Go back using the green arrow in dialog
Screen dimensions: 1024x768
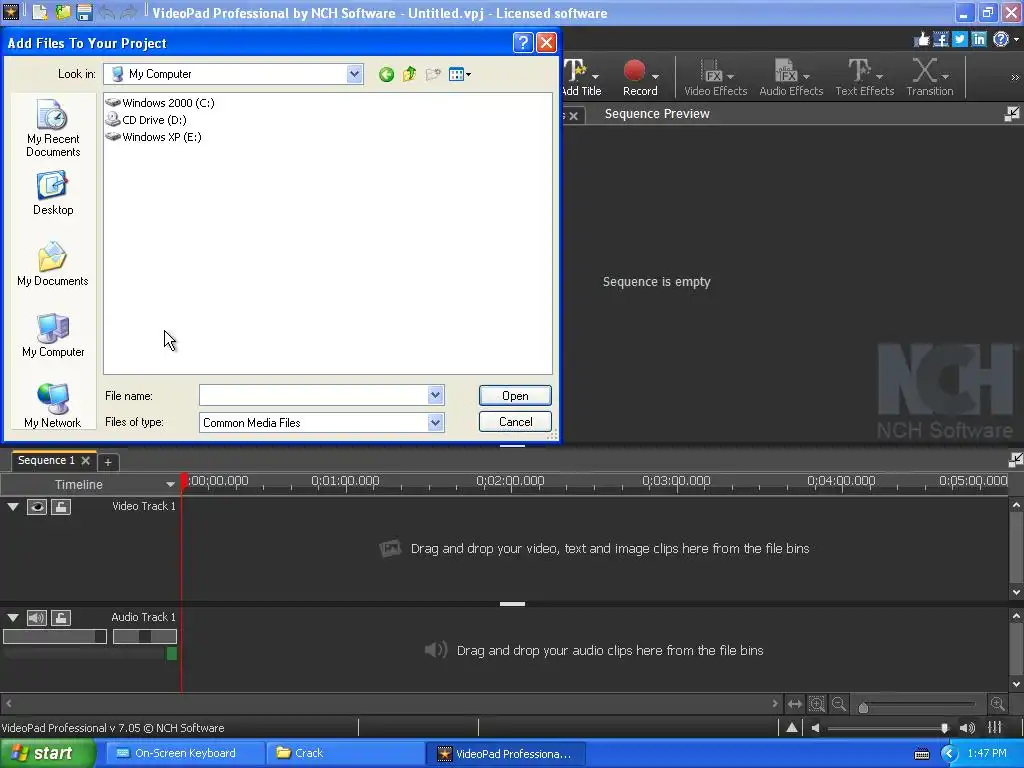click(x=386, y=74)
